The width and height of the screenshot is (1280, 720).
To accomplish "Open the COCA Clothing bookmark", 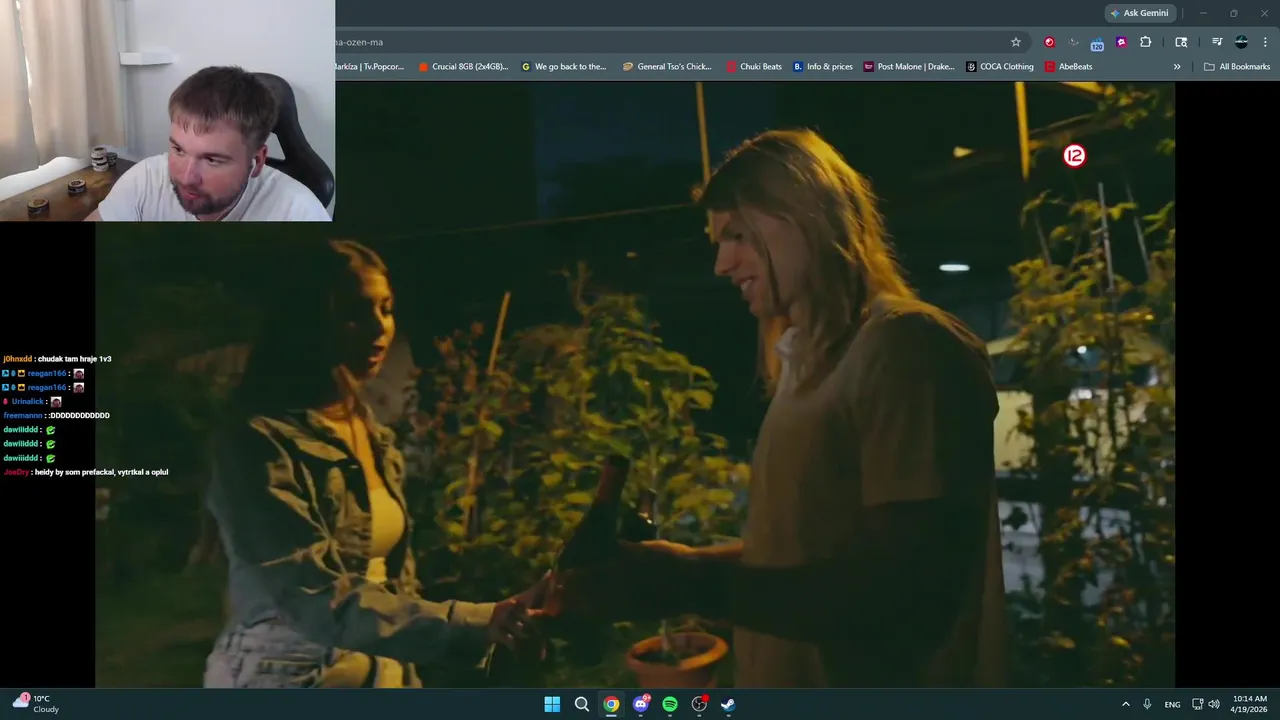I will (1000, 67).
